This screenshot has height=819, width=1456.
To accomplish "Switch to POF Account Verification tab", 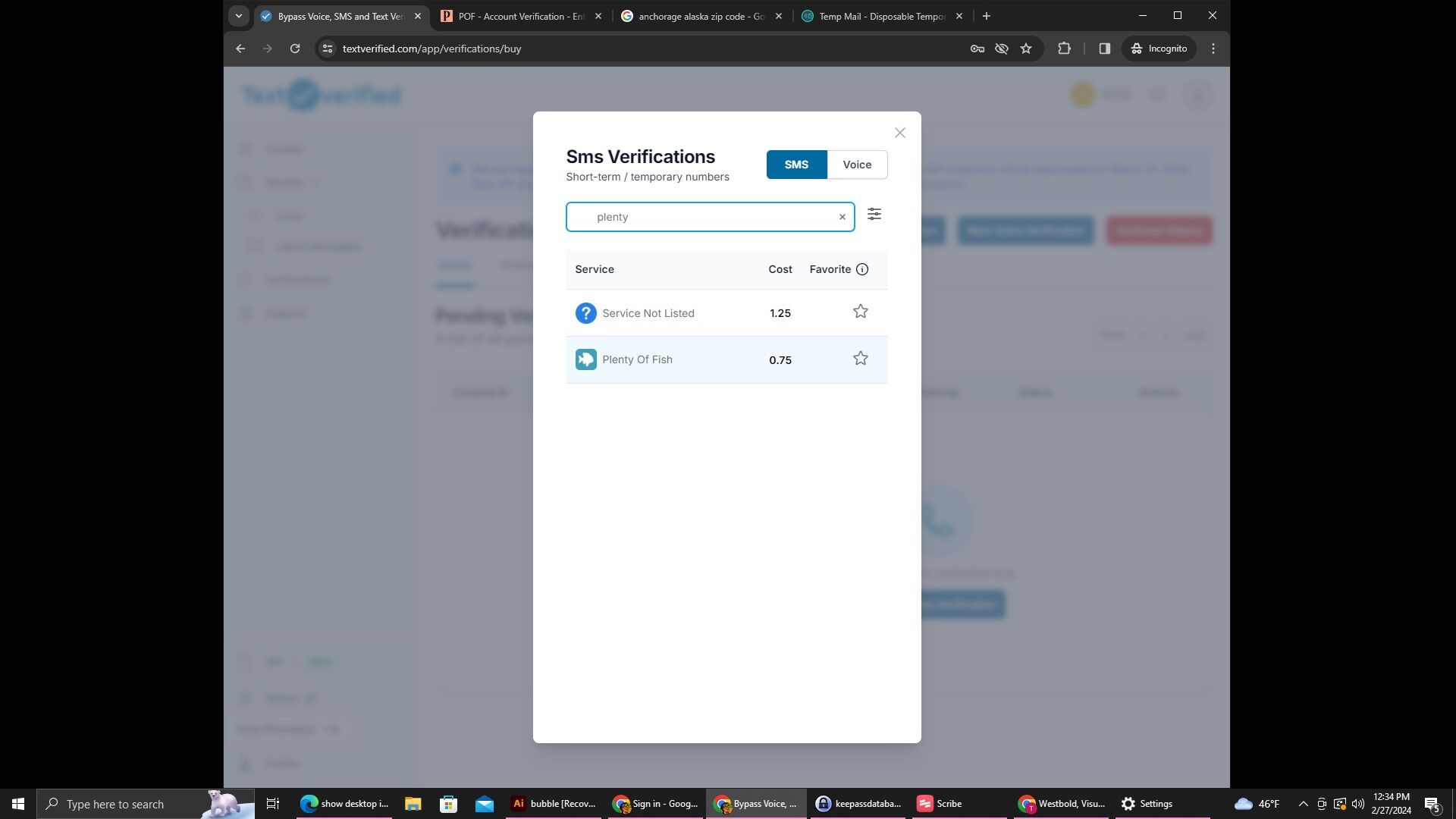I will [x=520, y=16].
